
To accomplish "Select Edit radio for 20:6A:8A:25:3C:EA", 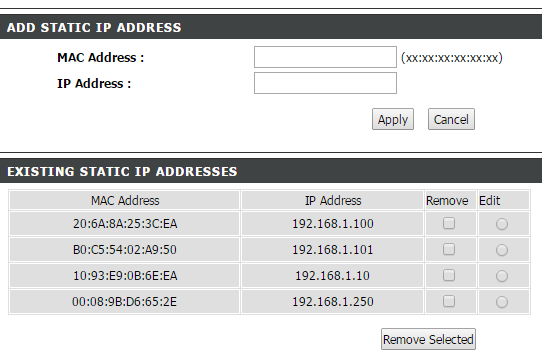I will click(502, 224).
